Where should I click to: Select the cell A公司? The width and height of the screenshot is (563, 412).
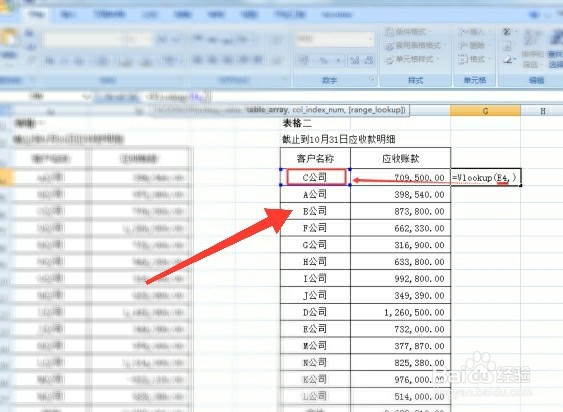(315, 194)
